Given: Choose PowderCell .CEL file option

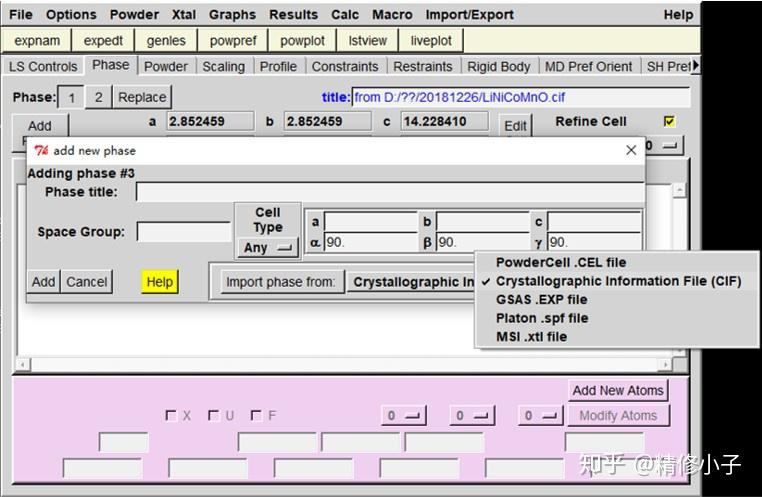Looking at the screenshot, I should (561, 262).
